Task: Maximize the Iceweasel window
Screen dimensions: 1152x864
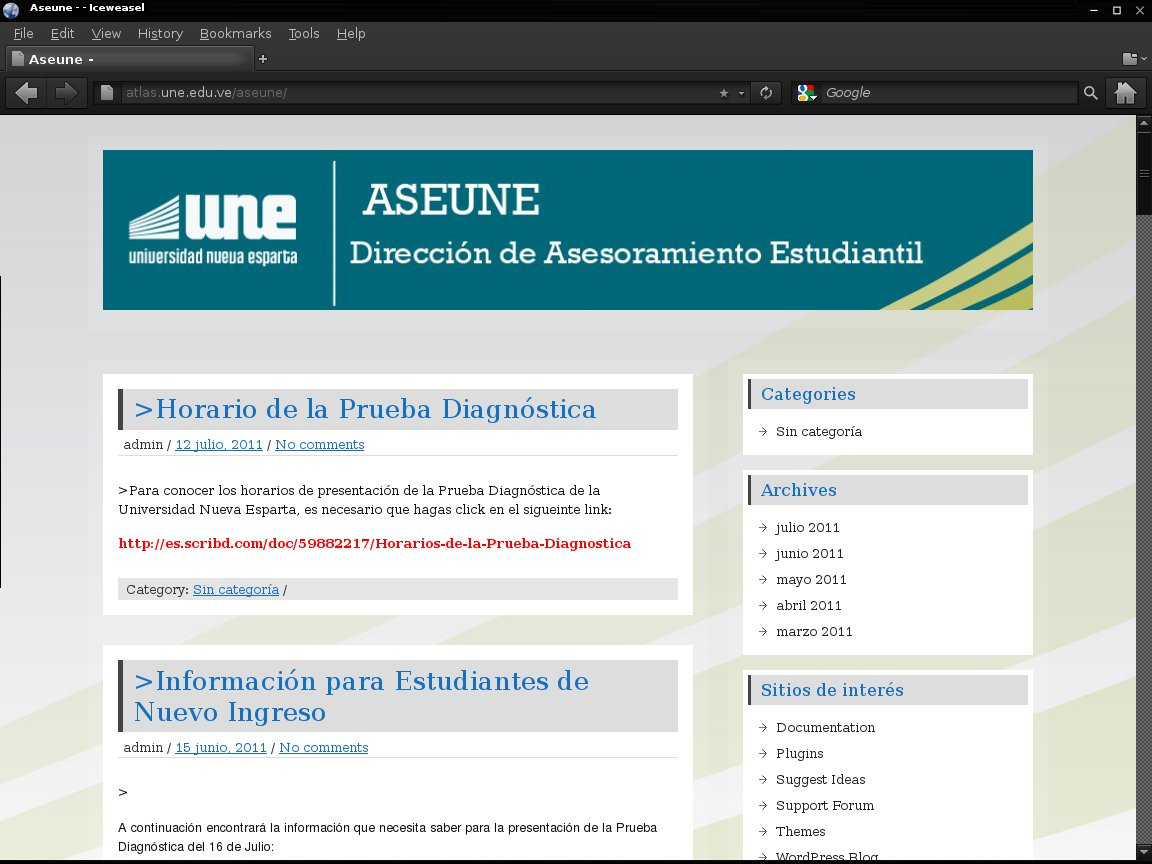Action: pos(1117,10)
